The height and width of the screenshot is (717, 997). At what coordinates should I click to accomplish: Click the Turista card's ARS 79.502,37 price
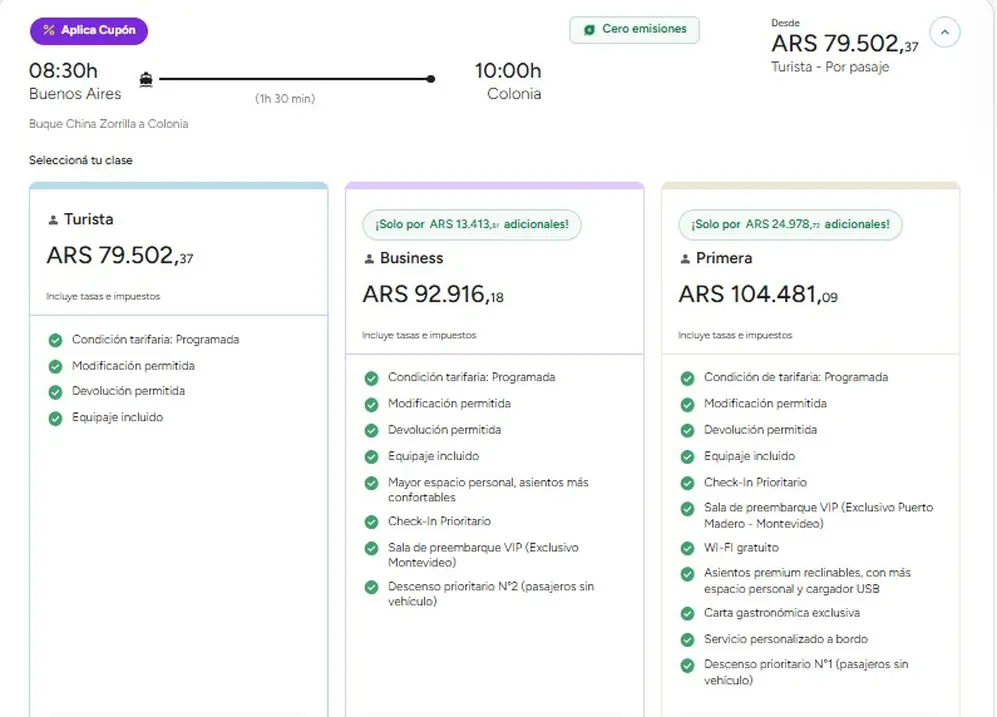(x=120, y=256)
